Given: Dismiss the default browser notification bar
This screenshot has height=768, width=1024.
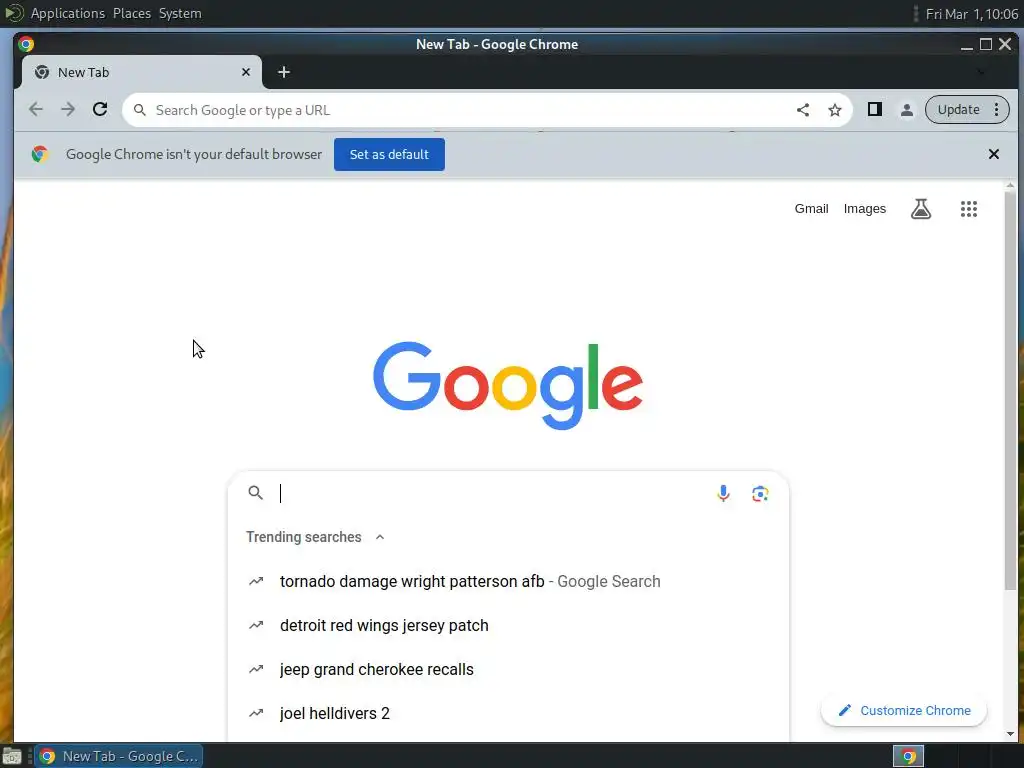Looking at the screenshot, I should coord(993,154).
